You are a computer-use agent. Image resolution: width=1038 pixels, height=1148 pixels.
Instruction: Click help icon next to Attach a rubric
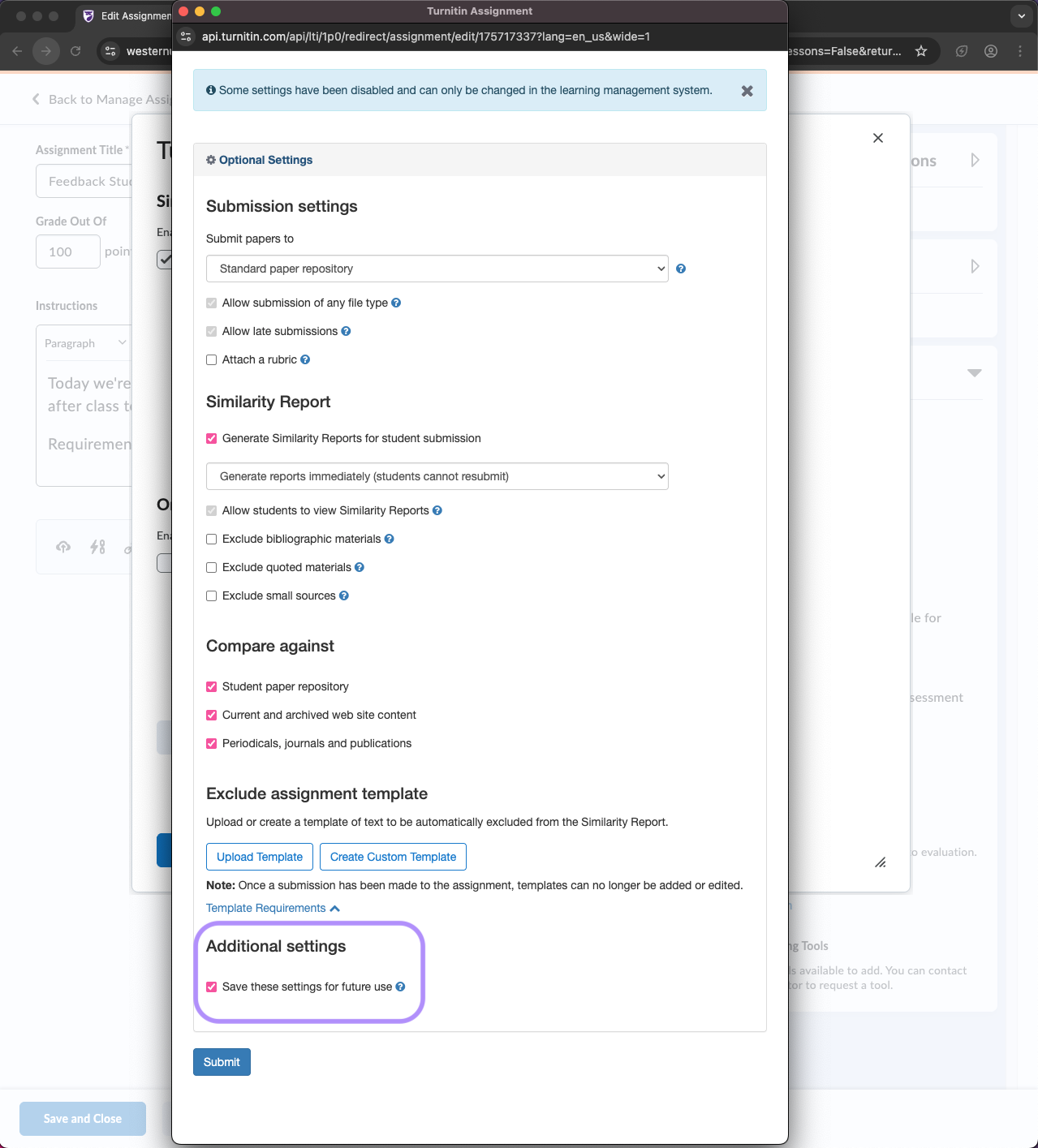pos(305,359)
